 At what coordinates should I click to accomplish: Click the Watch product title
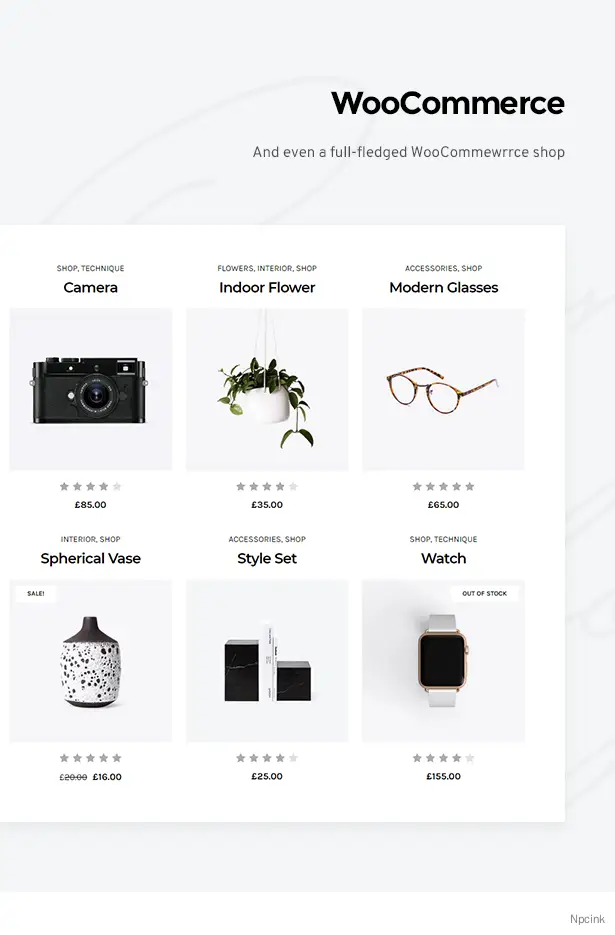coord(443,559)
